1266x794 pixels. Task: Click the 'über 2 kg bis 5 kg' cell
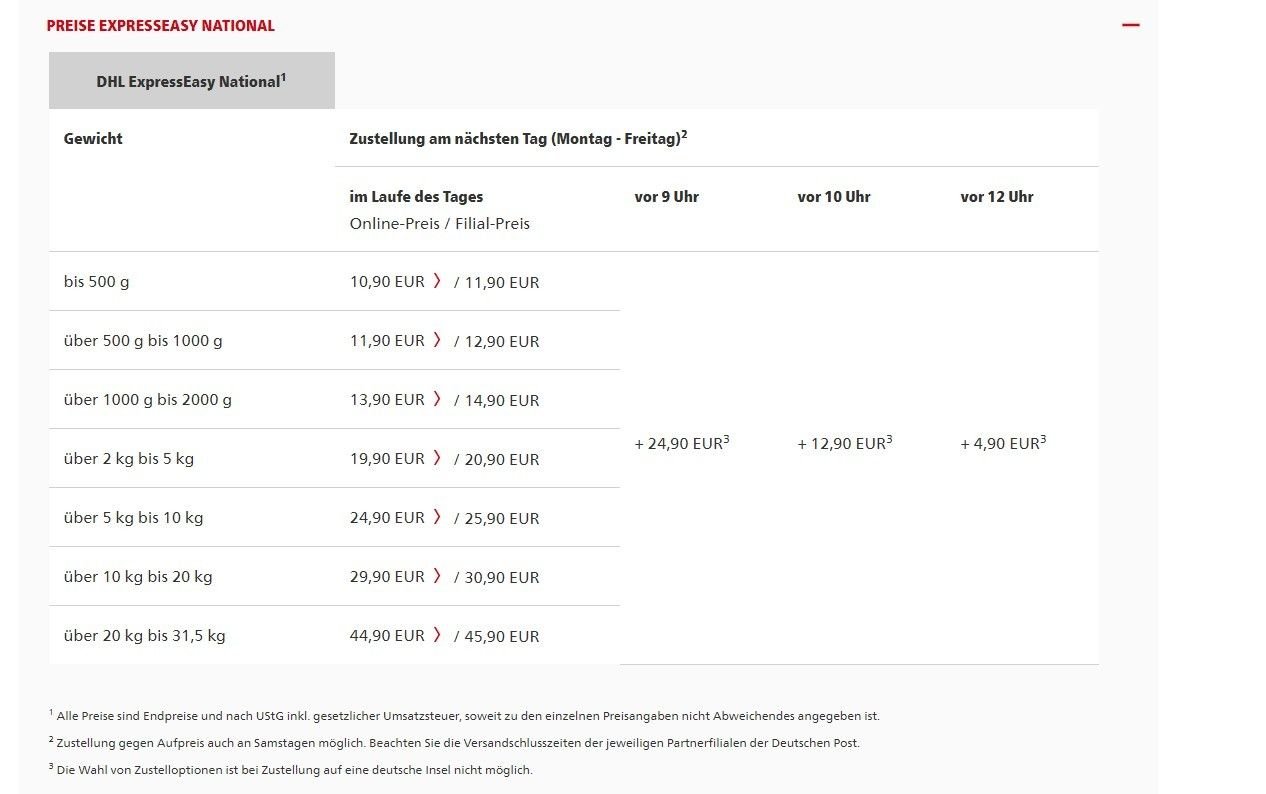pyautogui.click(x=192, y=459)
